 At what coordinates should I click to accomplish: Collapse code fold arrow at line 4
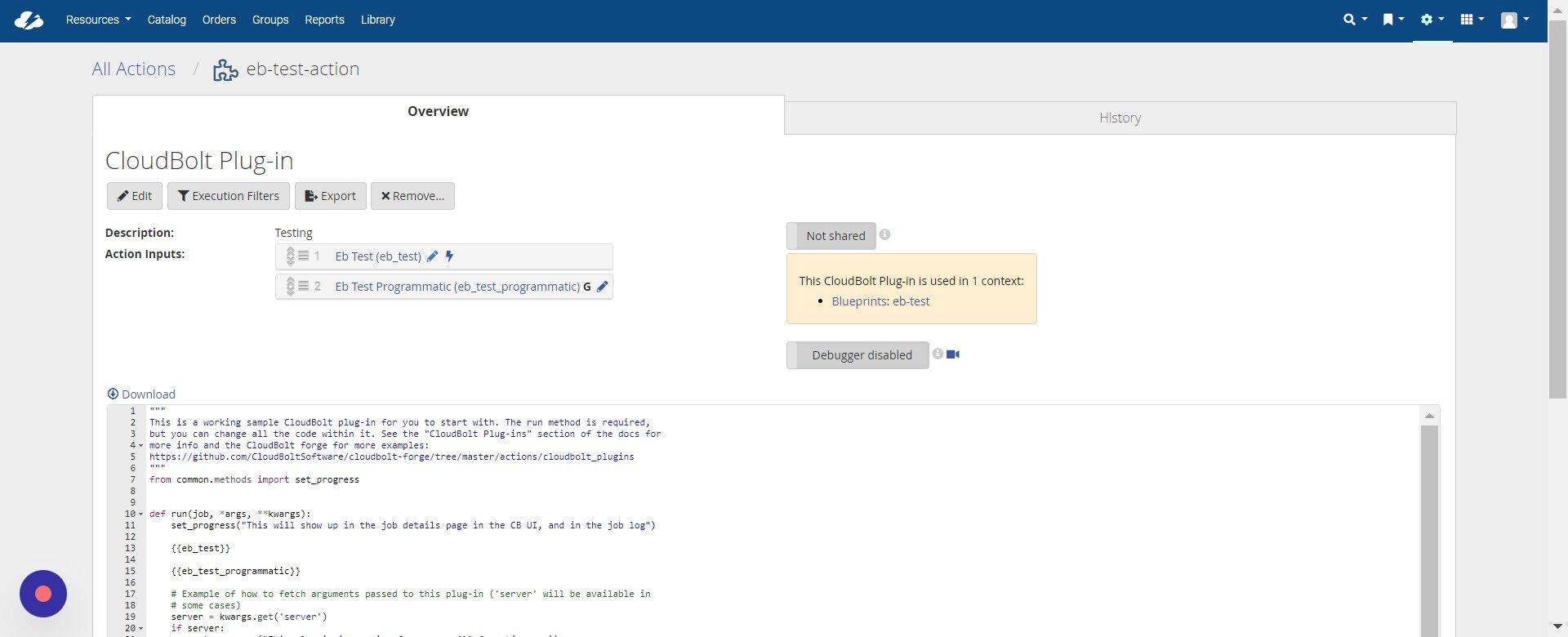tap(140, 446)
